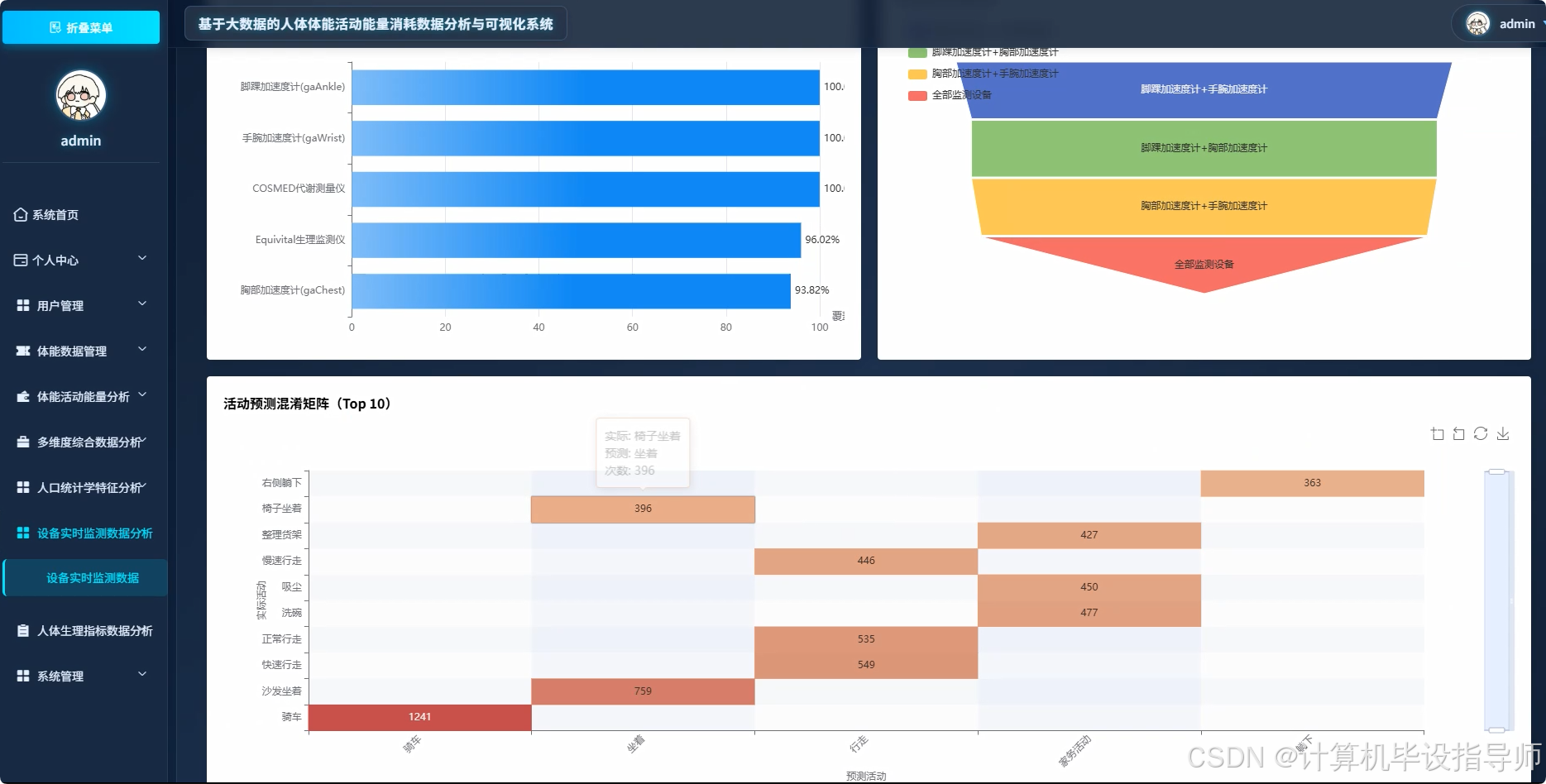Click the admin avatar in the top-right corner
The width and height of the screenshot is (1546, 784).
click(1478, 23)
